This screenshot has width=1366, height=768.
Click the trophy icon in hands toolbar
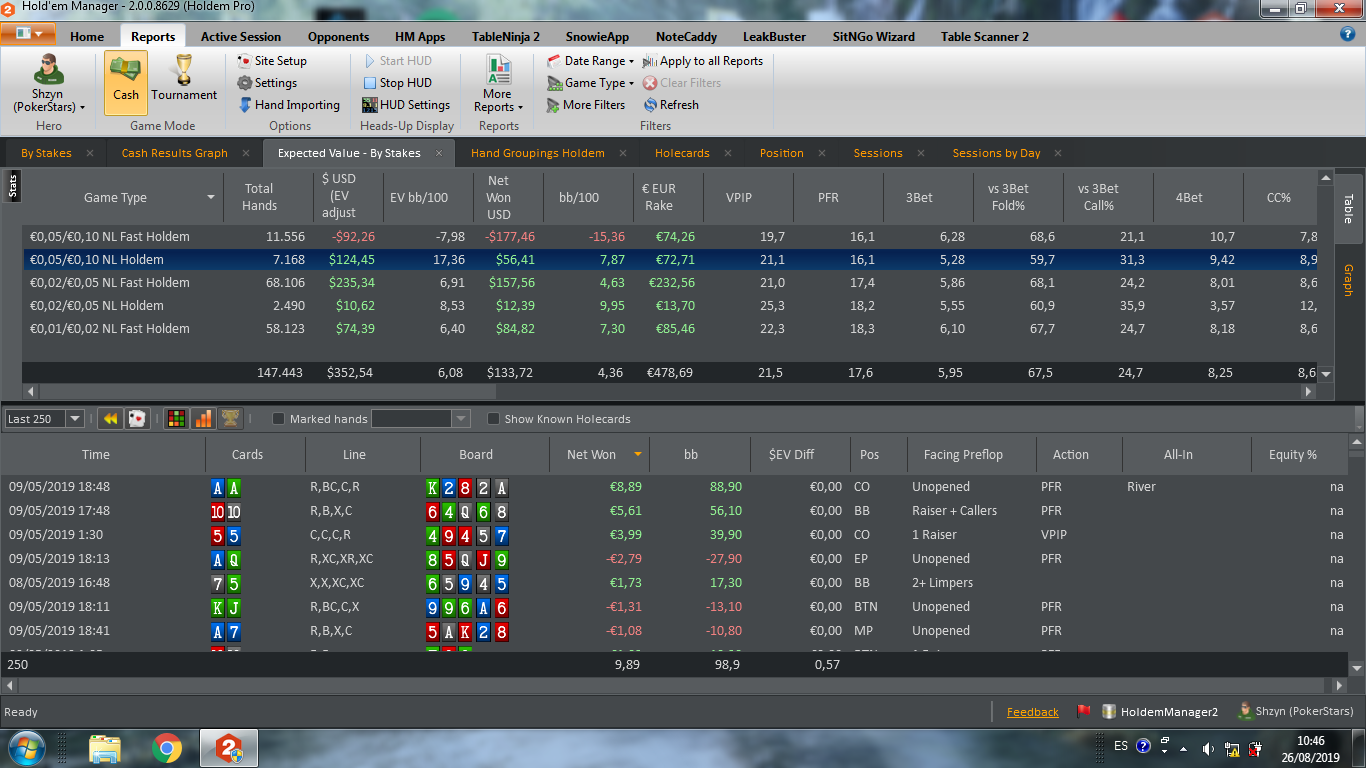pos(230,419)
